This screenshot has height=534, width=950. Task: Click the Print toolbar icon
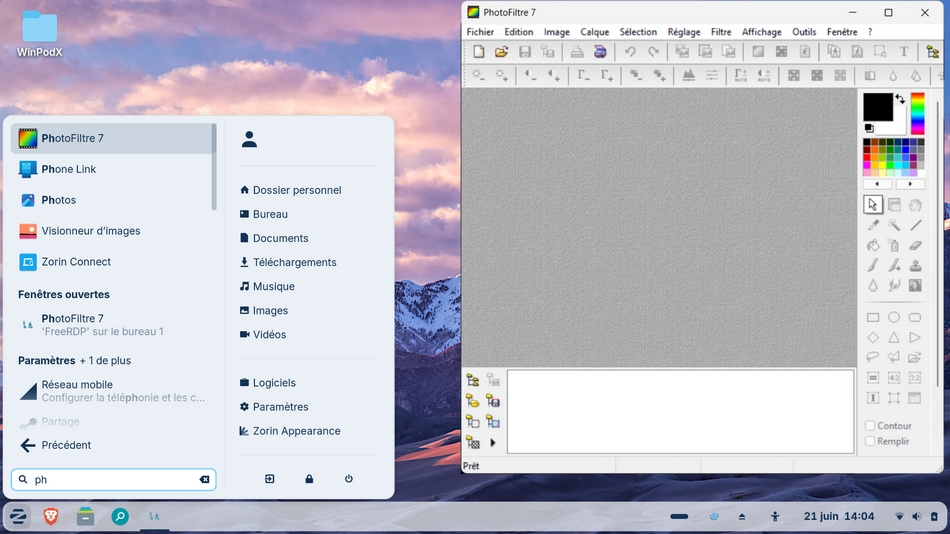(577, 52)
